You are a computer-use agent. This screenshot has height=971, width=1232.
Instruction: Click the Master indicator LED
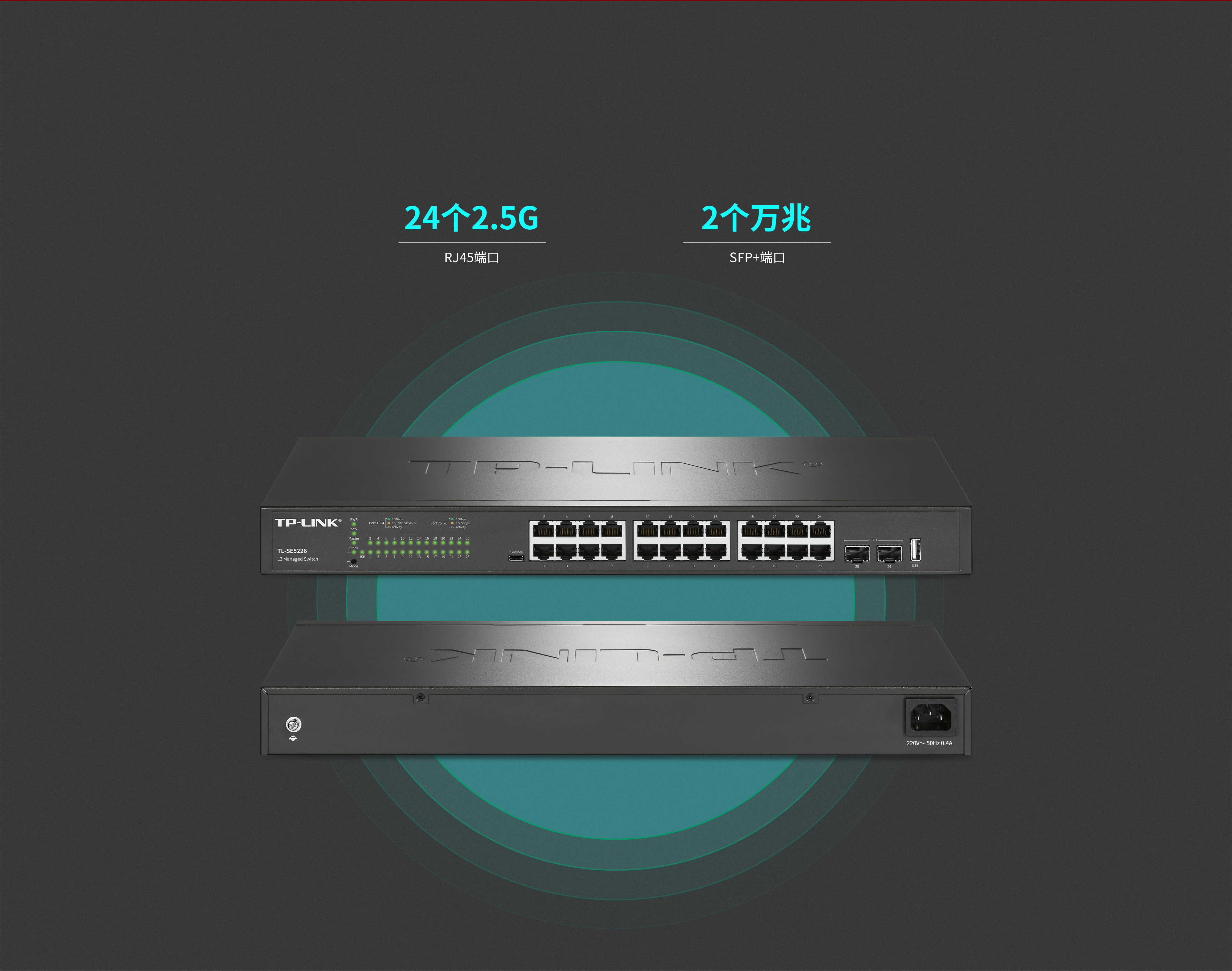pos(354,543)
